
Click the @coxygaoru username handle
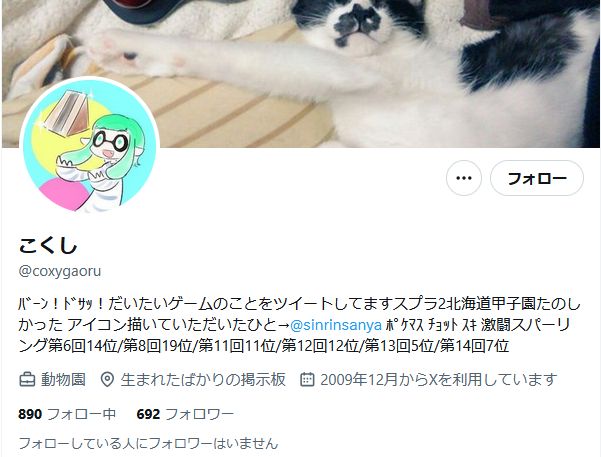(60, 271)
